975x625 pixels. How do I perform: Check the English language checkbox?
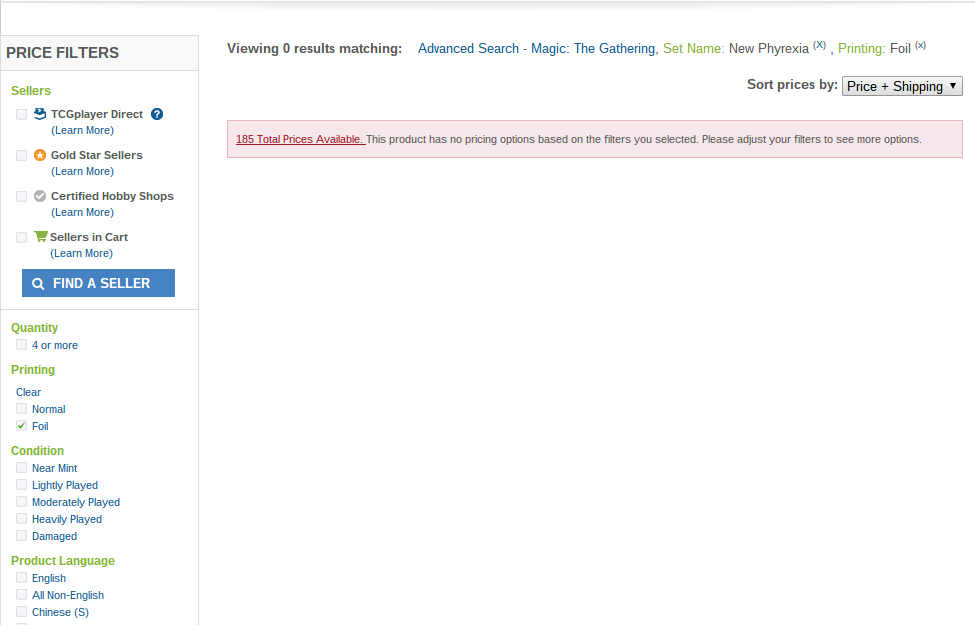[x=22, y=578]
